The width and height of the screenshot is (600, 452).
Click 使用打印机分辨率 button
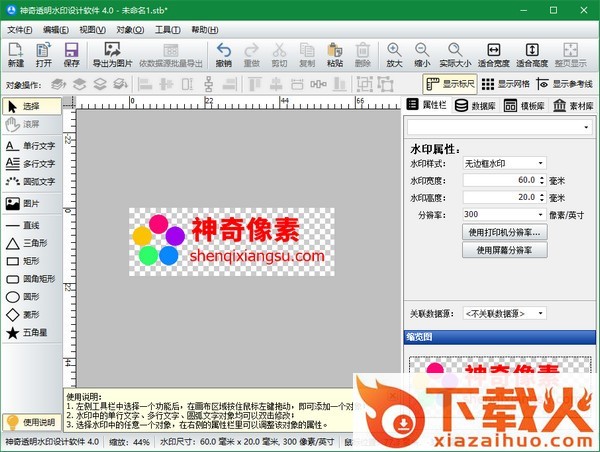(505, 232)
